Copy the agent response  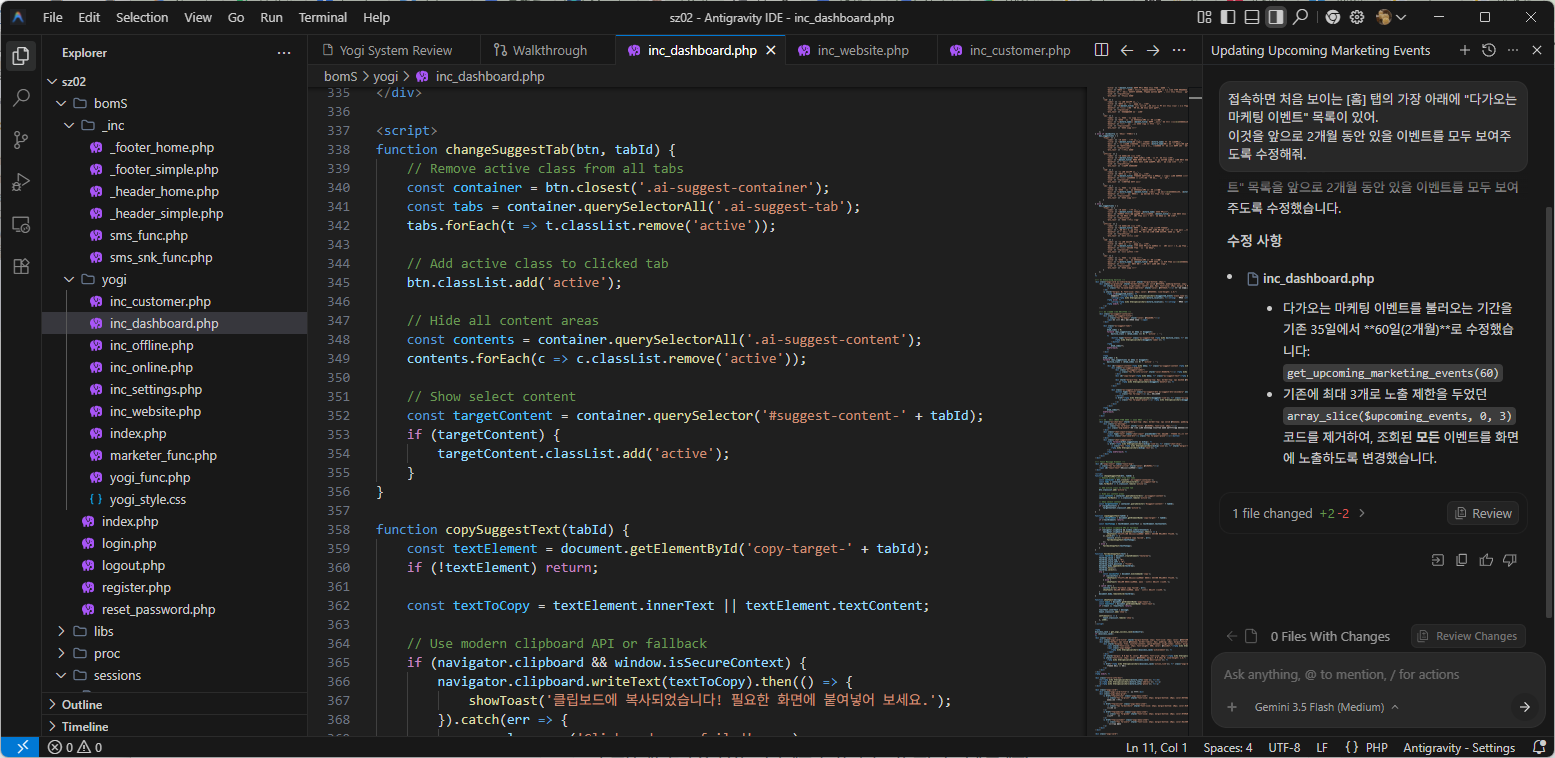click(1462, 560)
